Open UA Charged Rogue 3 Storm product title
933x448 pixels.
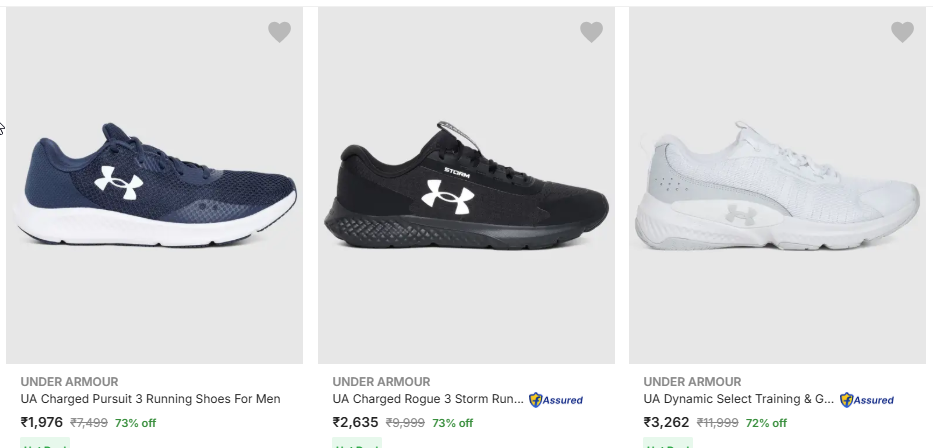tap(428, 399)
